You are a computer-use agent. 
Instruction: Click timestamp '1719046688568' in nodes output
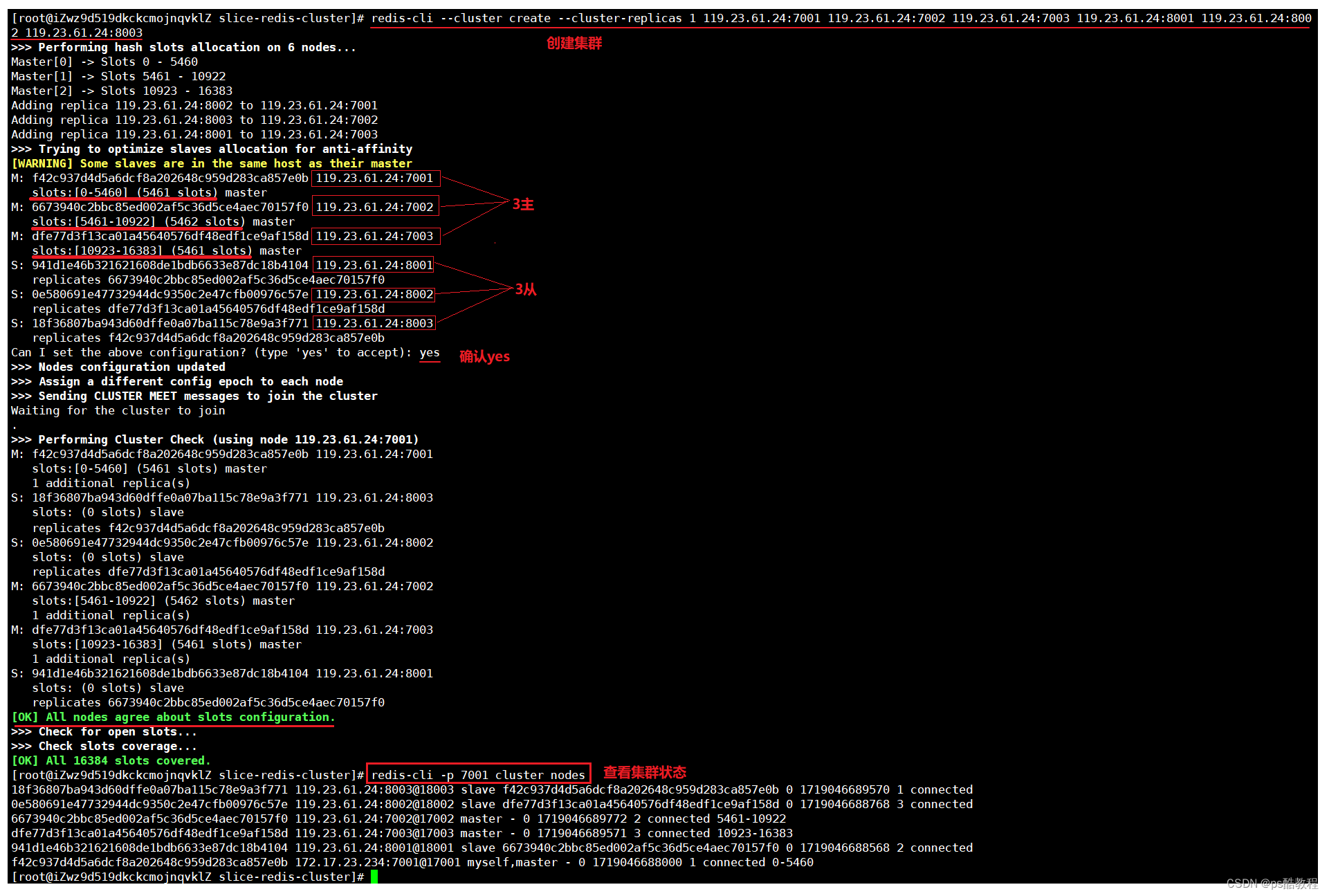click(x=845, y=848)
